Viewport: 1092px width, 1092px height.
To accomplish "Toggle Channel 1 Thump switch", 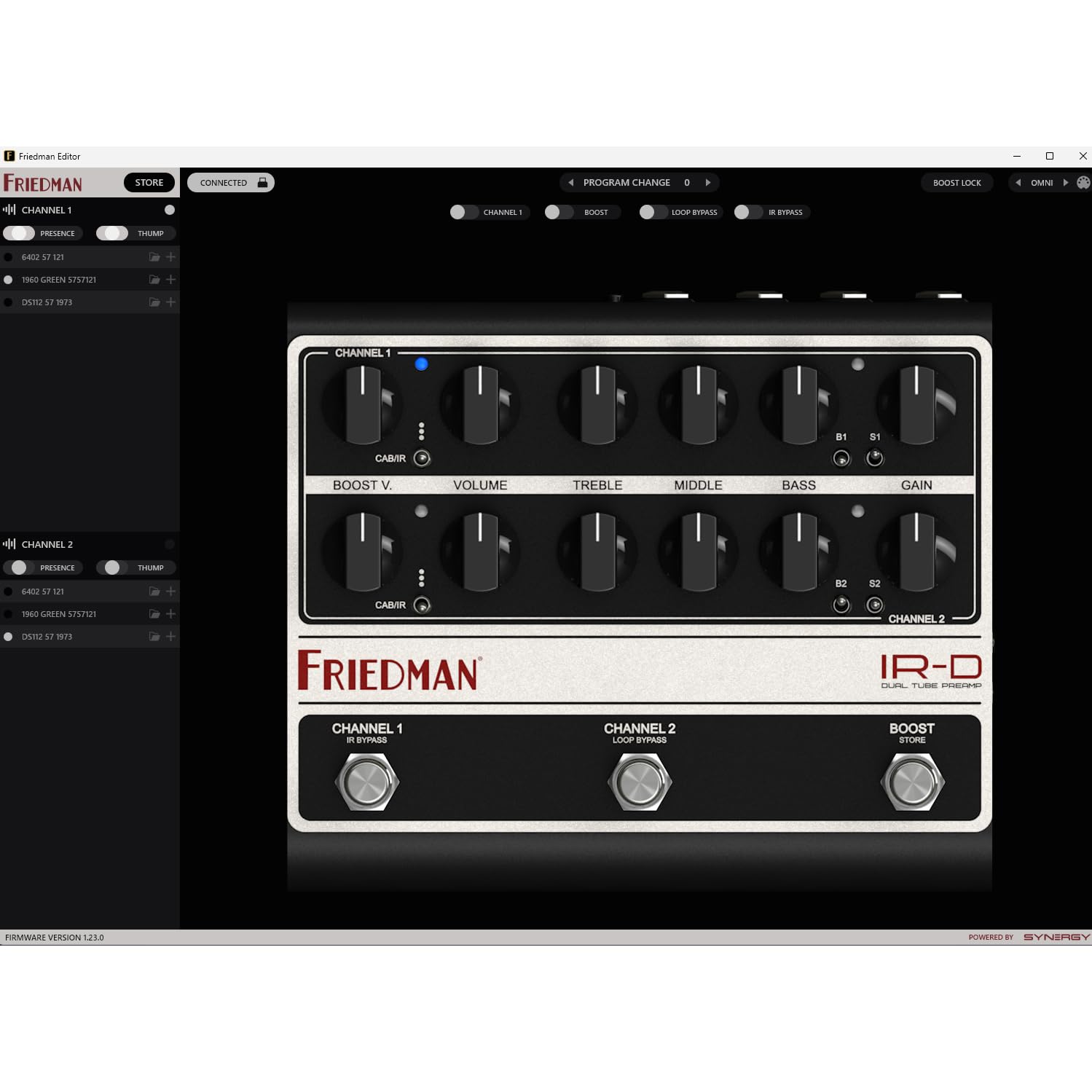I will pyautogui.click(x=112, y=233).
